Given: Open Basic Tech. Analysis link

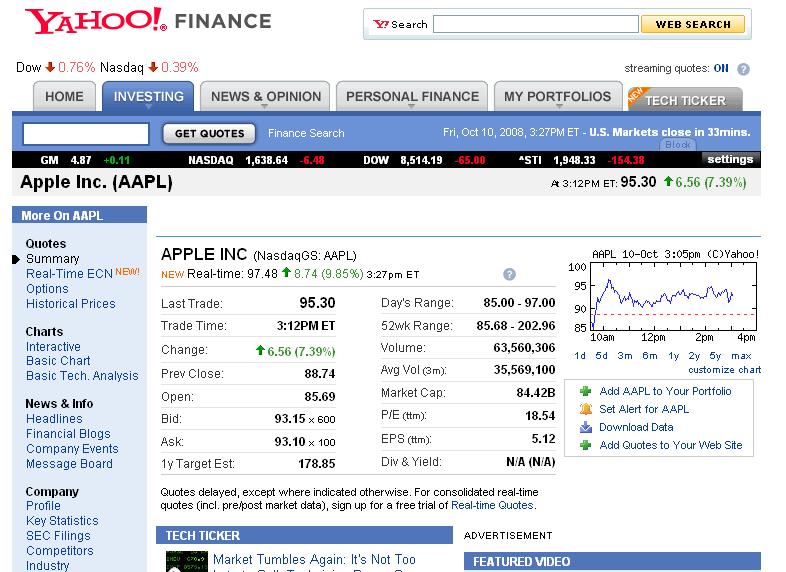Looking at the screenshot, I should pyautogui.click(x=82, y=376).
